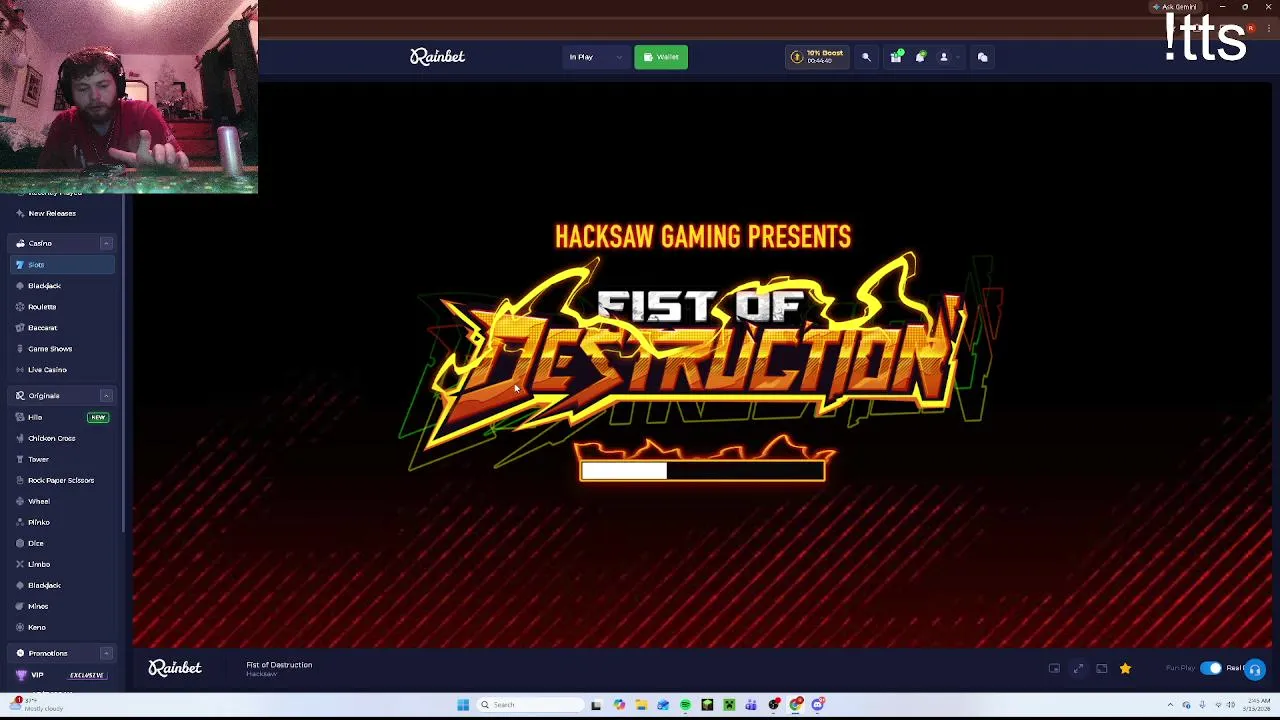Collapse the Promotions section arrow

click(x=106, y=653)
